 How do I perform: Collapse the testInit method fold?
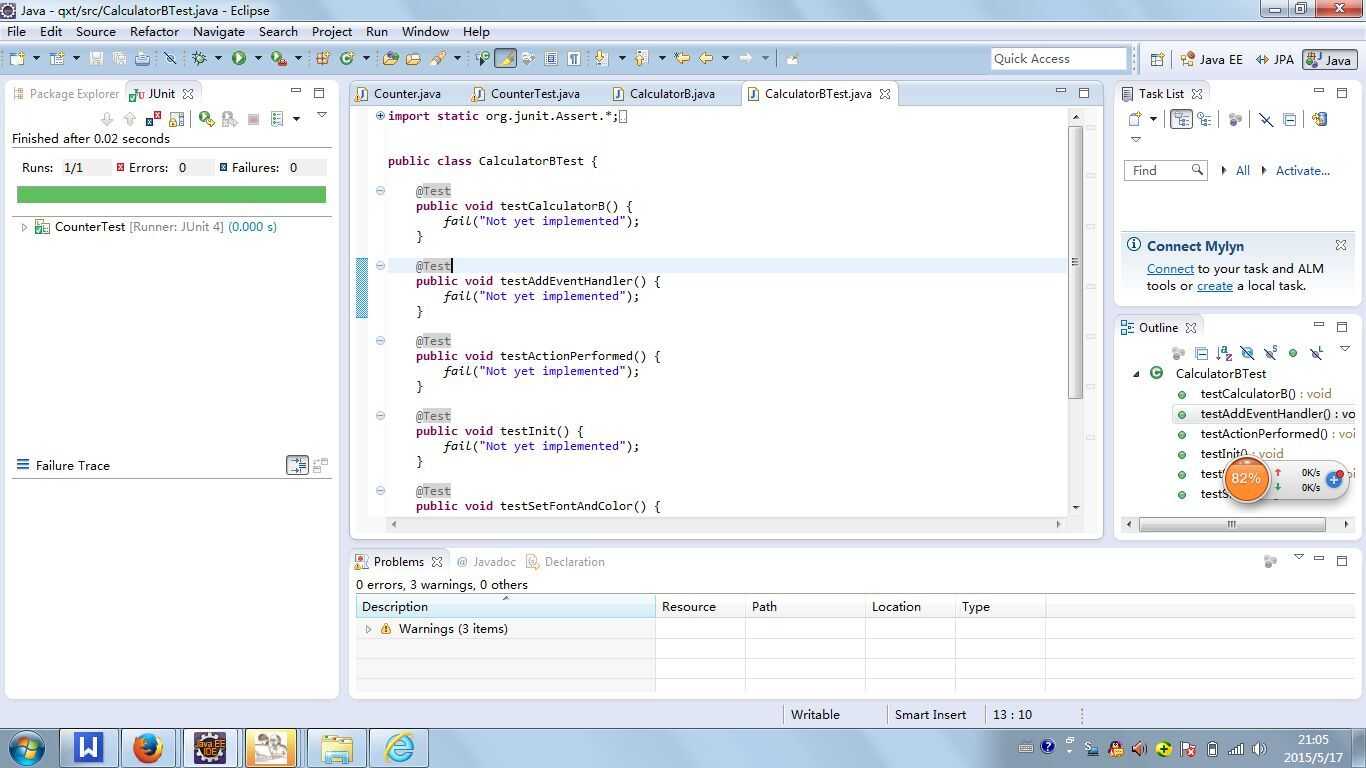click(x=380, y=416)
